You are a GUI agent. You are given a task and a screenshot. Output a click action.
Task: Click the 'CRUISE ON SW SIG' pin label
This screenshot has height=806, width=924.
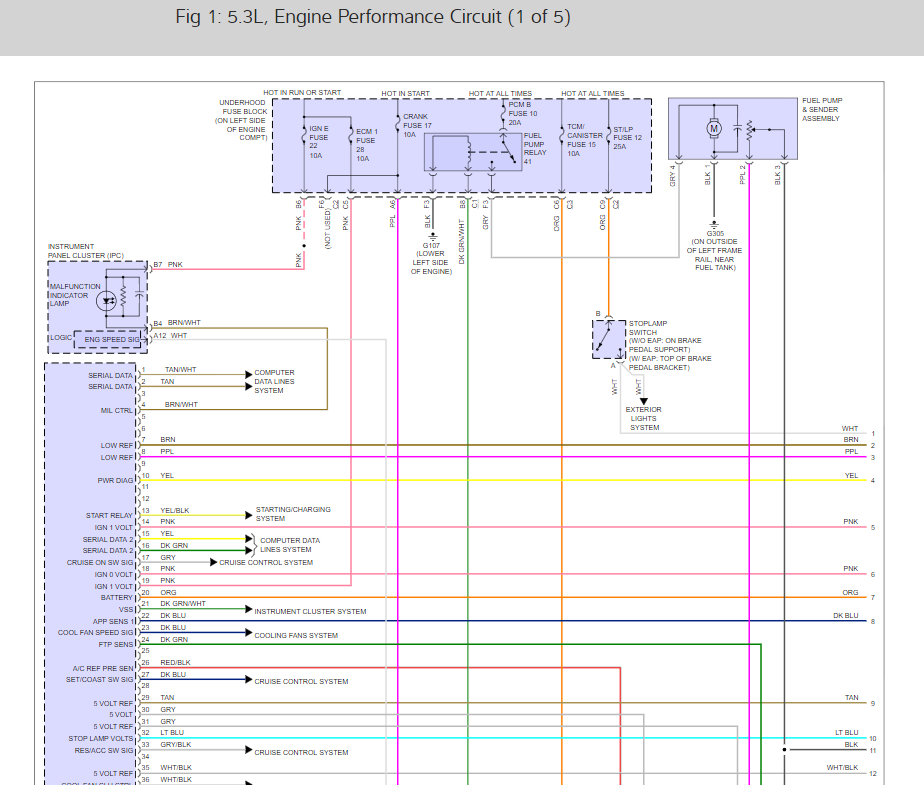pyautogui.click(x=100, y=562)
